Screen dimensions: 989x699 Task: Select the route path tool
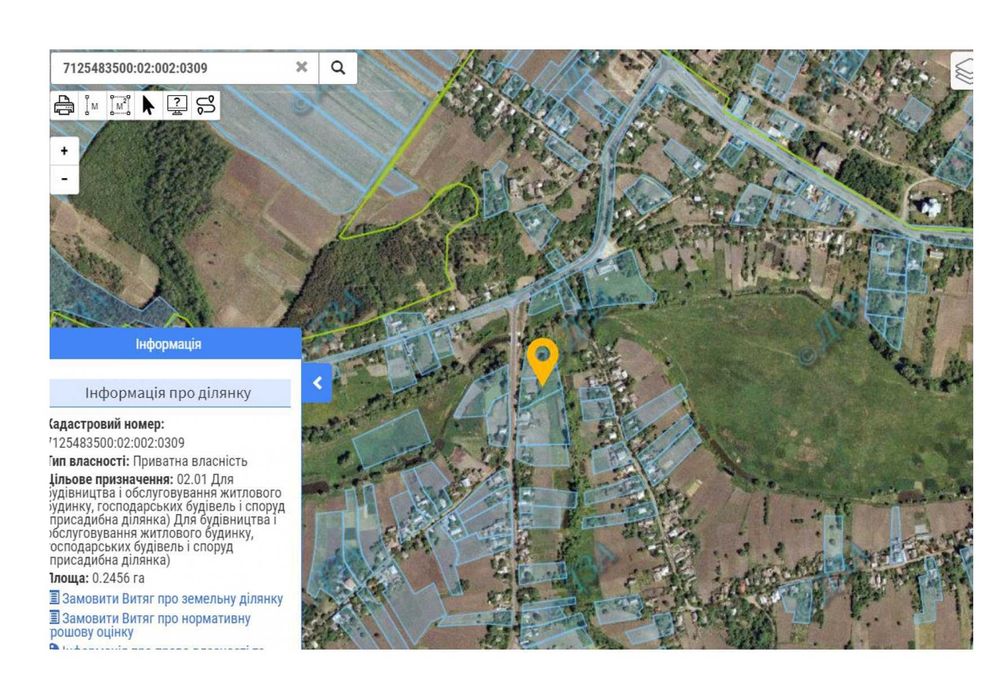(x=206, y=105)
